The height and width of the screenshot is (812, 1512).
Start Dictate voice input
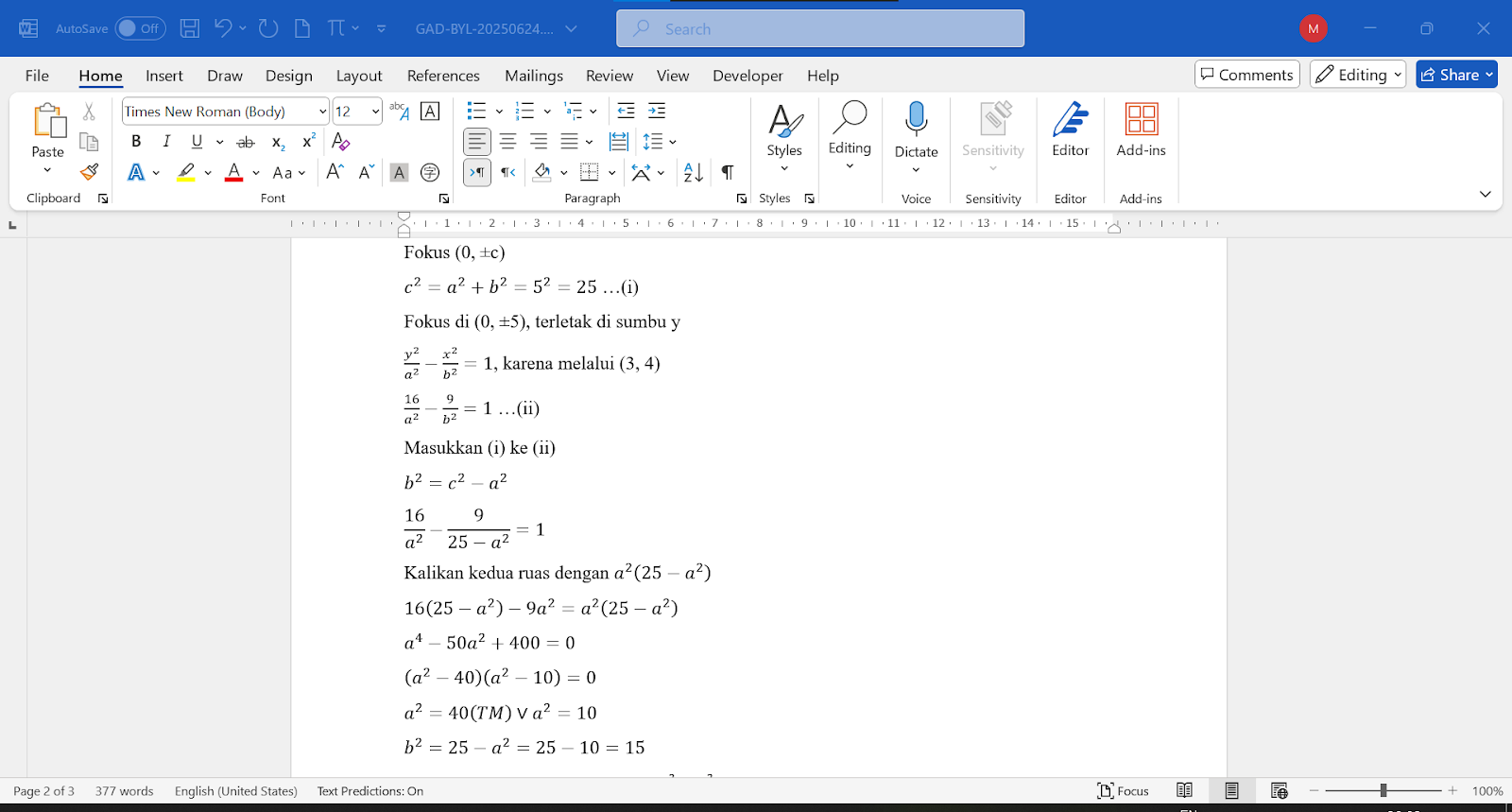[x=916, y=129]
